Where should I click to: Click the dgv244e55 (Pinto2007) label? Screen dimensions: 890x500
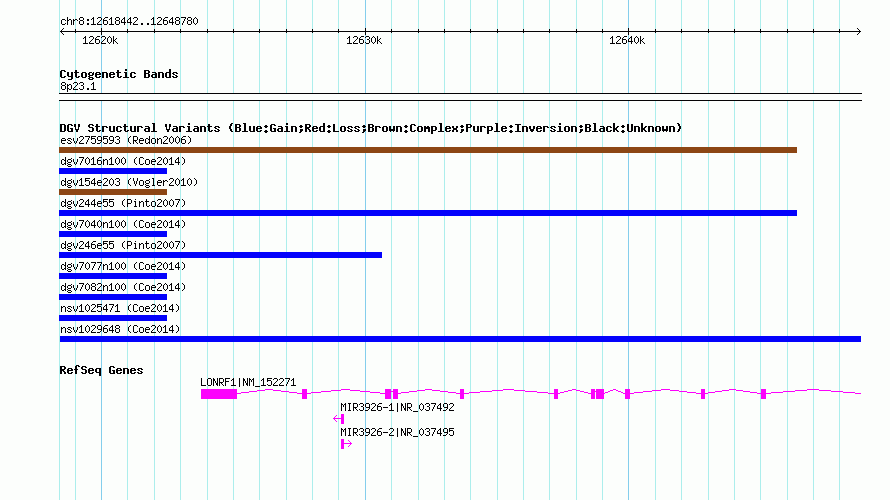pos(123,203)
